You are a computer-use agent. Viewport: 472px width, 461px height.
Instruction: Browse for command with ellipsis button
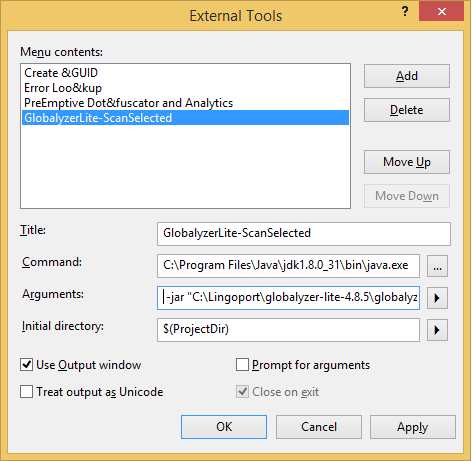[x=437, y=266]
